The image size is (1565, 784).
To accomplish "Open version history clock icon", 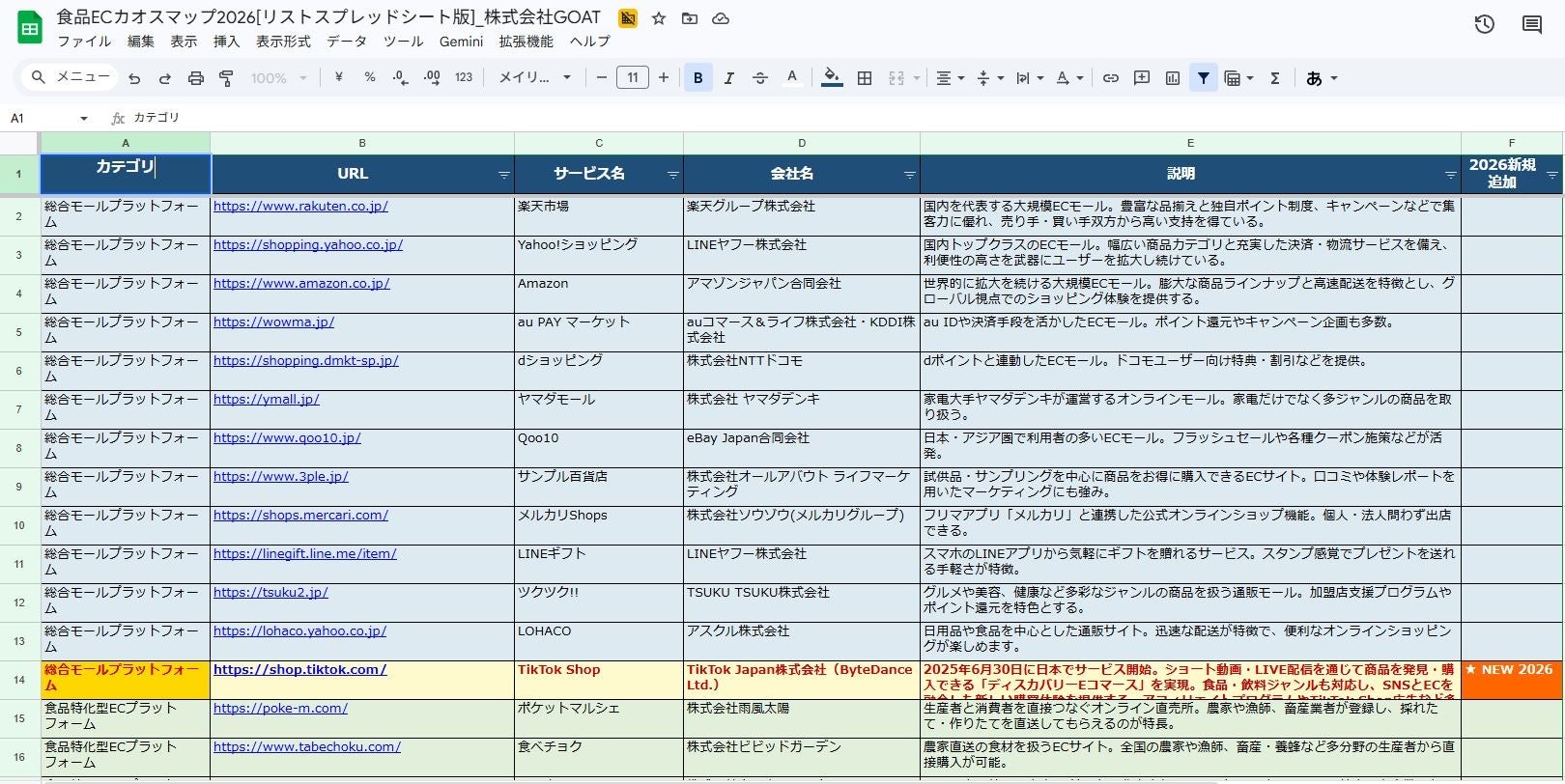I will click(1485, 24).
